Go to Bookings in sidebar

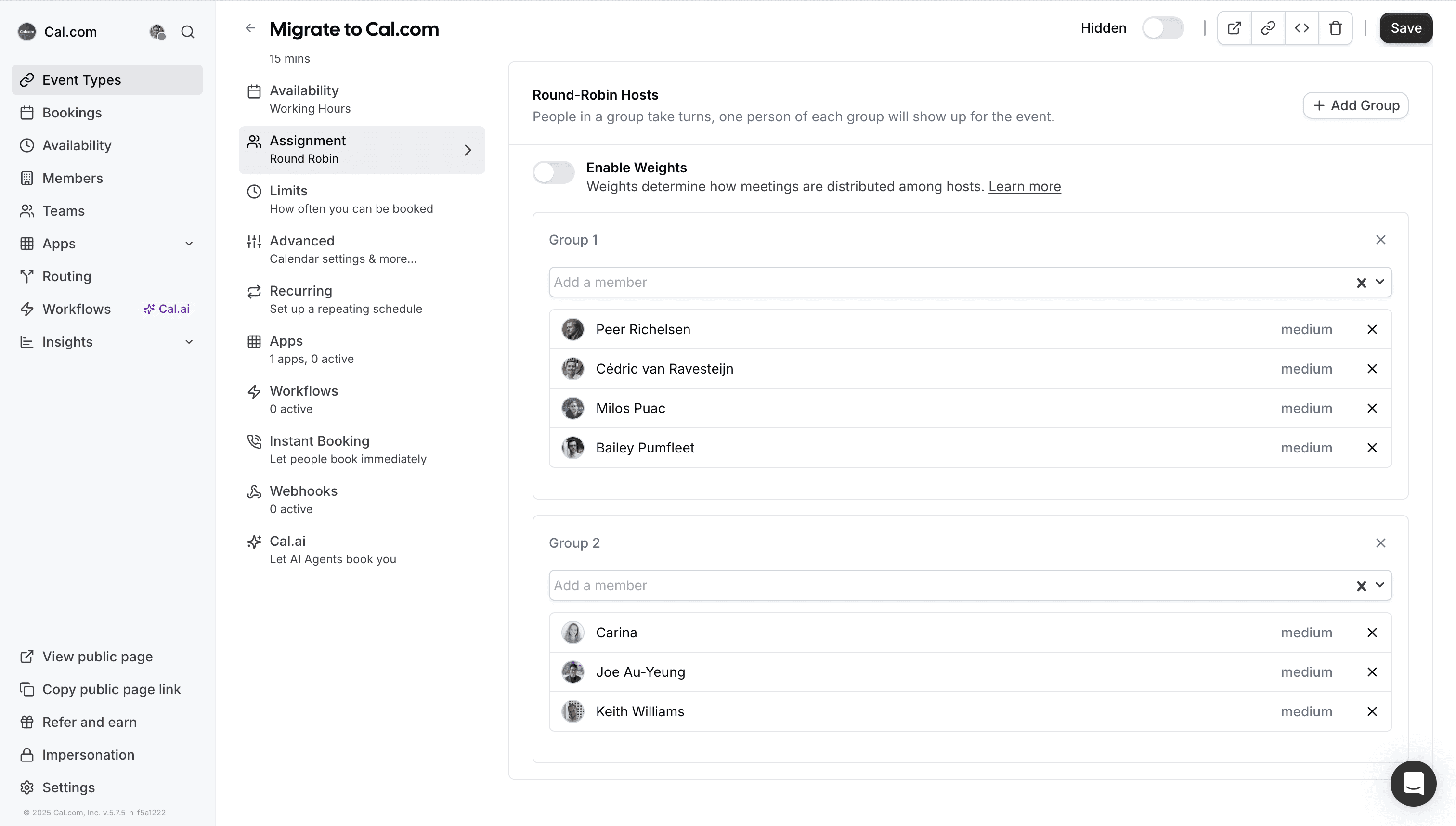107,113
